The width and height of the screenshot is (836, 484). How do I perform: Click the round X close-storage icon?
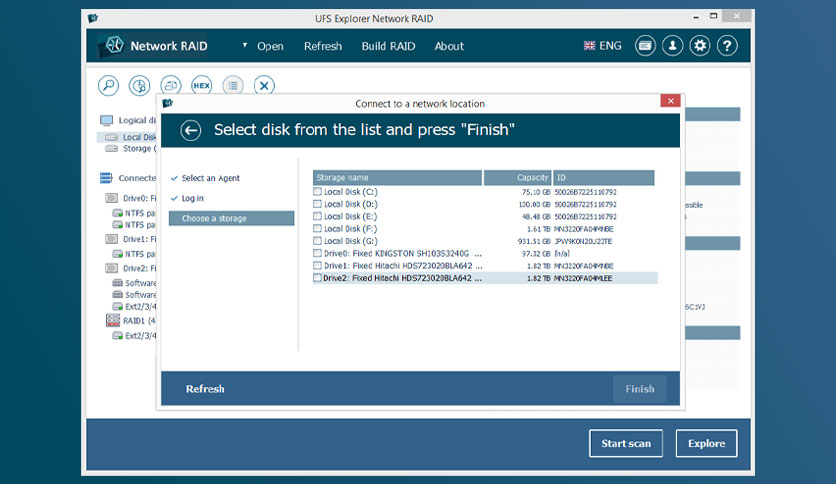tap(264, 85)
